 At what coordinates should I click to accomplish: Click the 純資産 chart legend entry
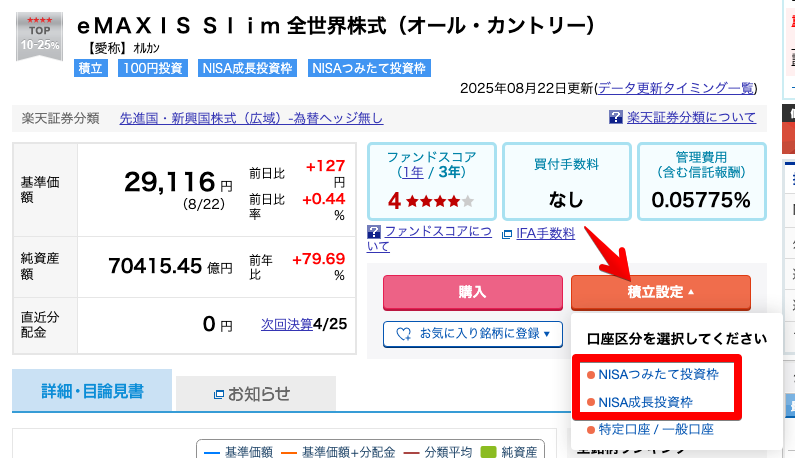(509, 451)
